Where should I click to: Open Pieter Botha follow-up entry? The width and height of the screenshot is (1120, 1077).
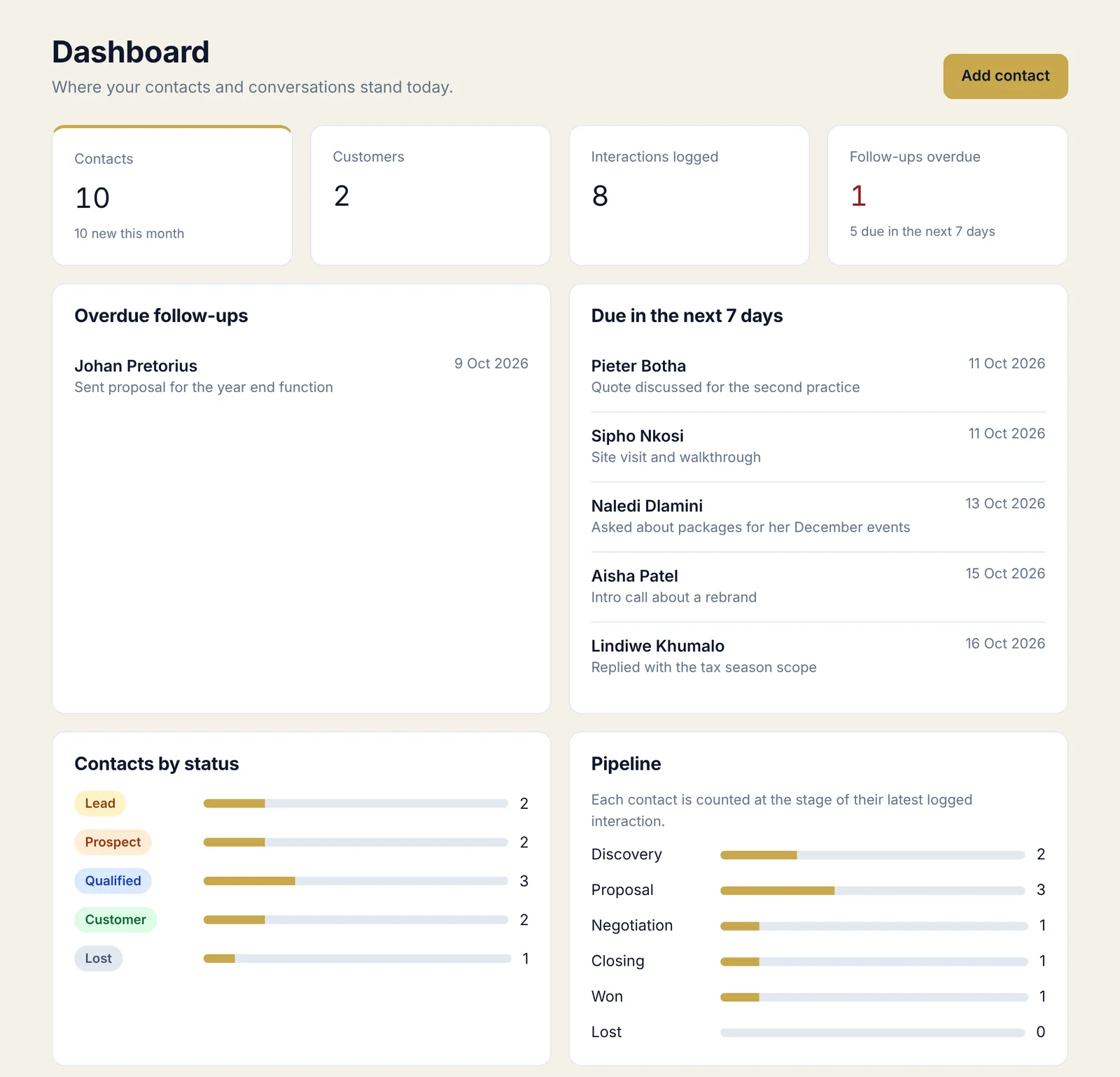coord(818,377)
